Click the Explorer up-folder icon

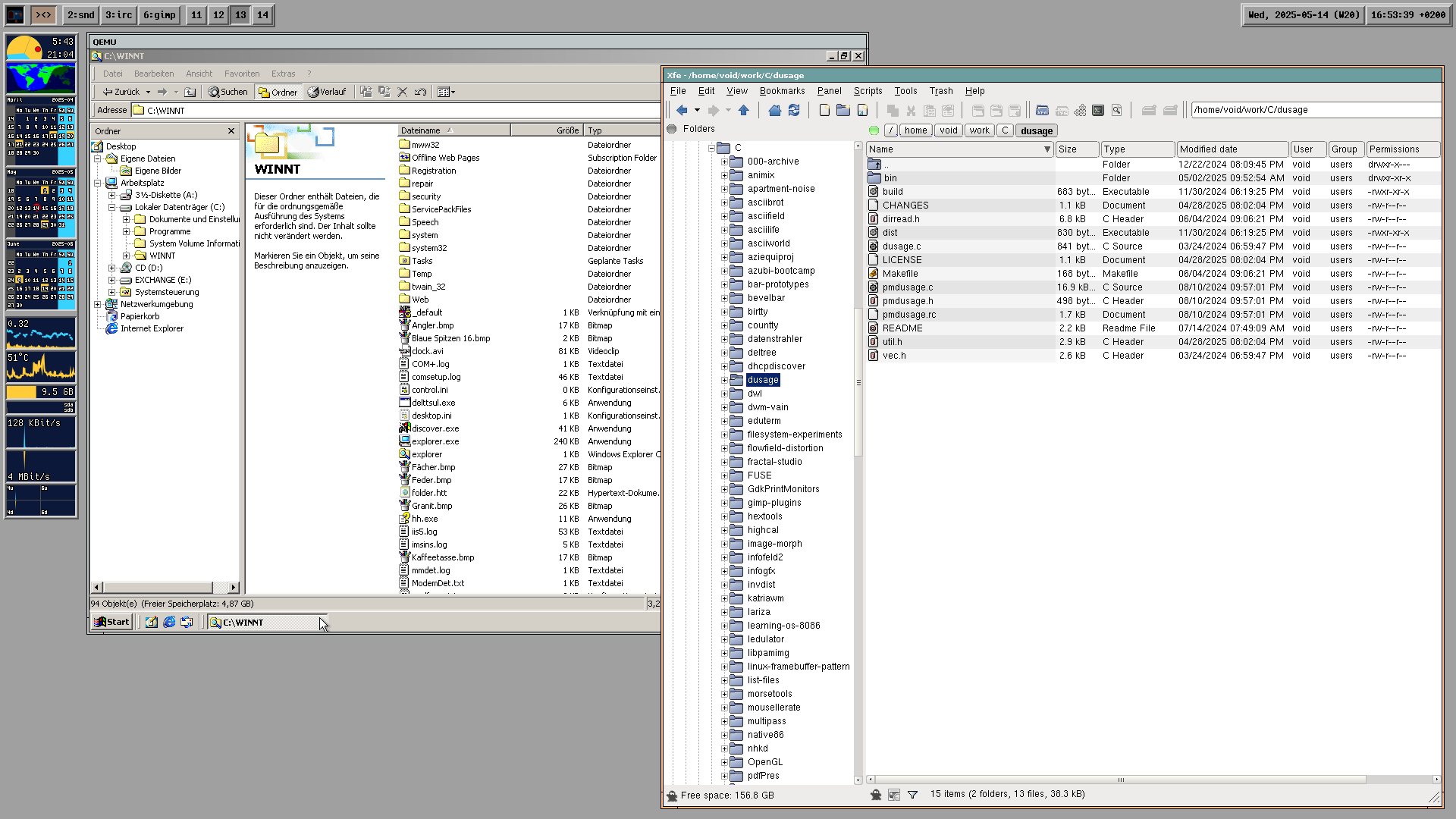point(190,93)
